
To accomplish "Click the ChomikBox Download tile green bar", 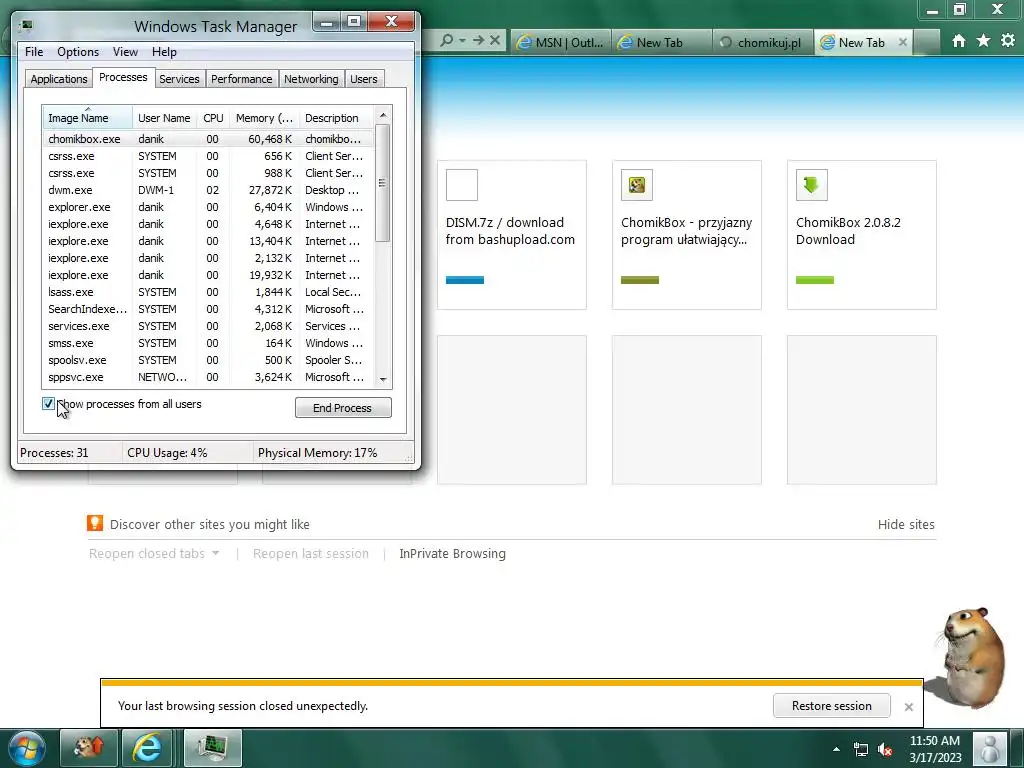I will [x=815, y=280].
